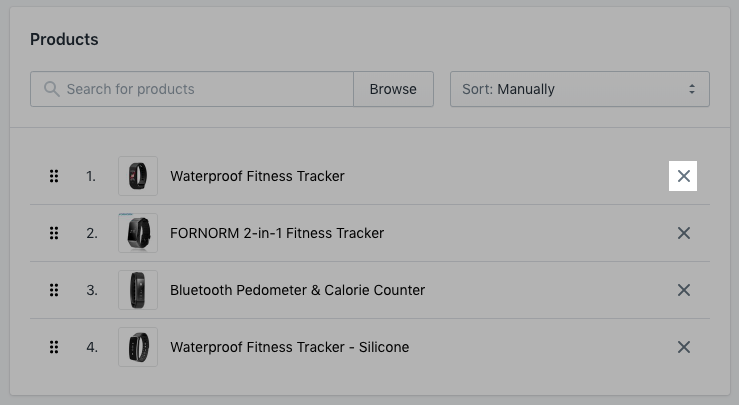The image size is (739, 405).
Task: Remove Waterproof Fitness Tracker from list
Action: point(683,176)
